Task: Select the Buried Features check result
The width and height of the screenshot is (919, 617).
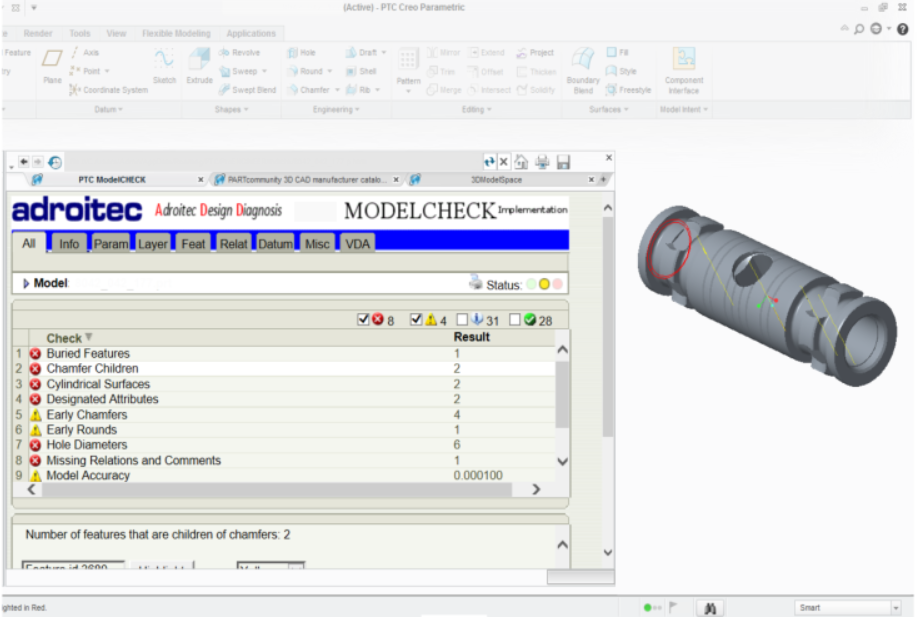Action: coord(88,353)
